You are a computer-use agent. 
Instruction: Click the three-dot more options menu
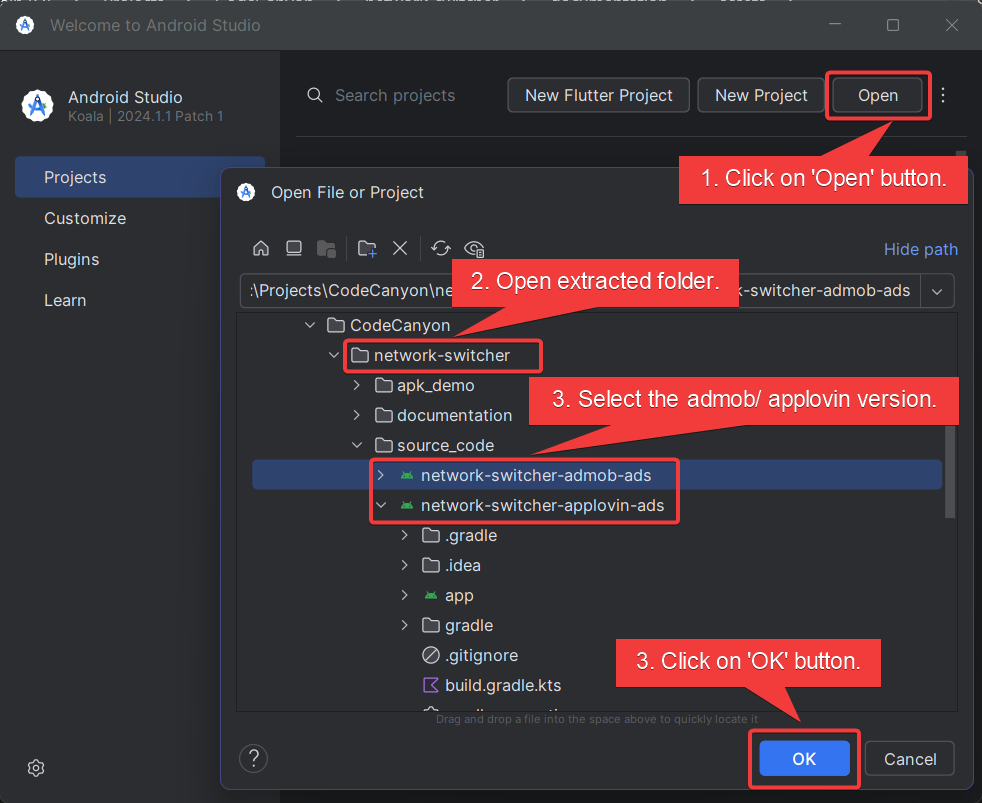point(943,95)
